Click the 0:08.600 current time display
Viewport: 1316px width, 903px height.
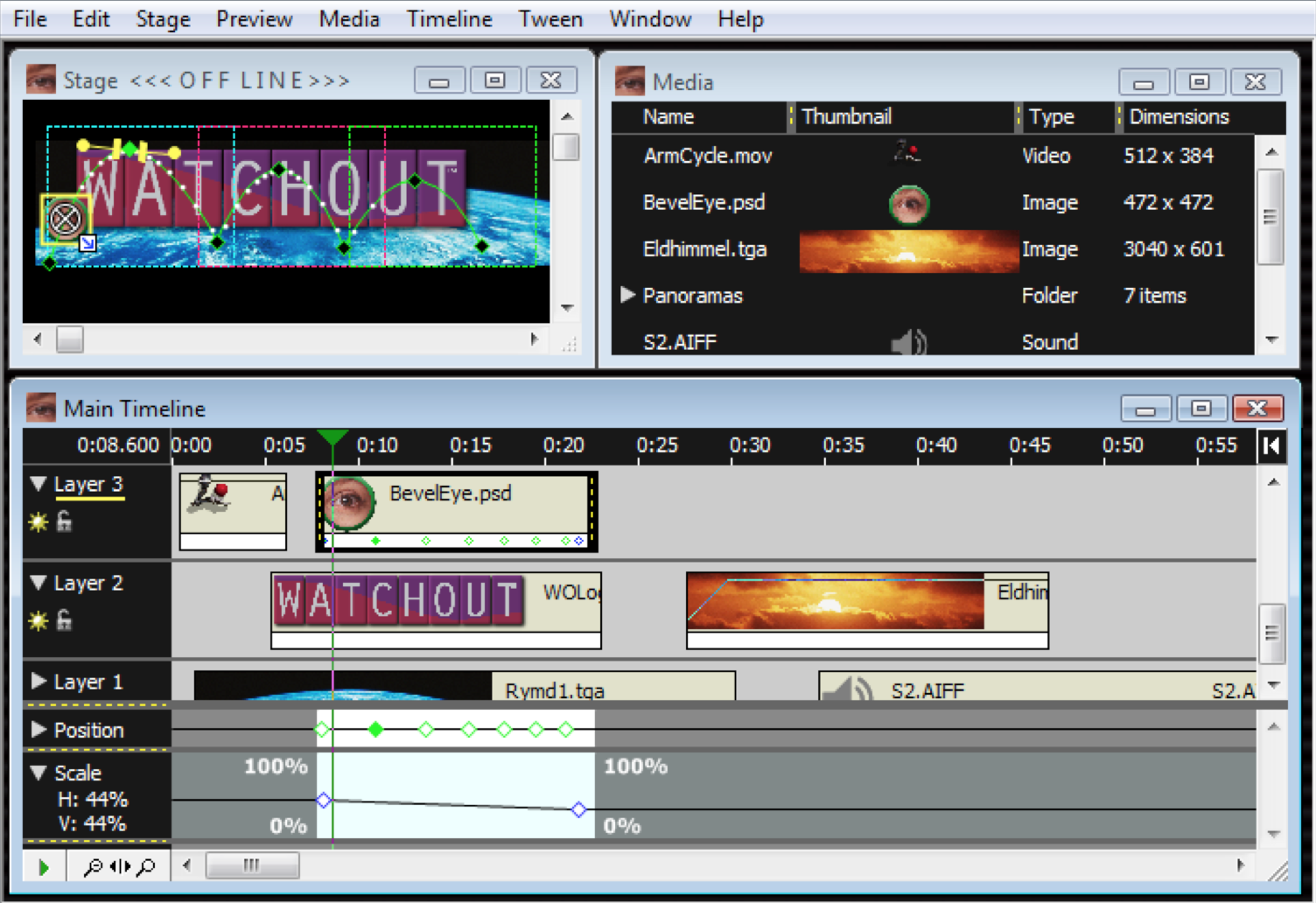pyautogui.click(x=118, y=445)
